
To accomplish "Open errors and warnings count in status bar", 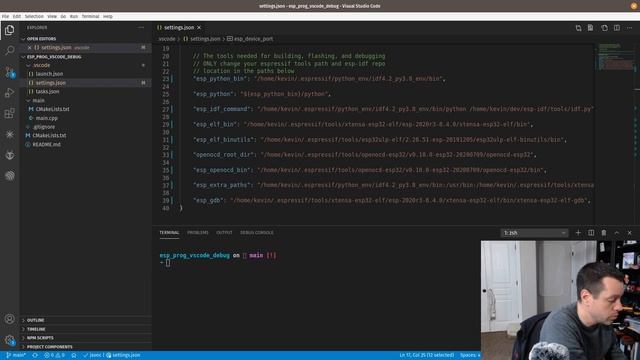I will click(x=54, y=356).
